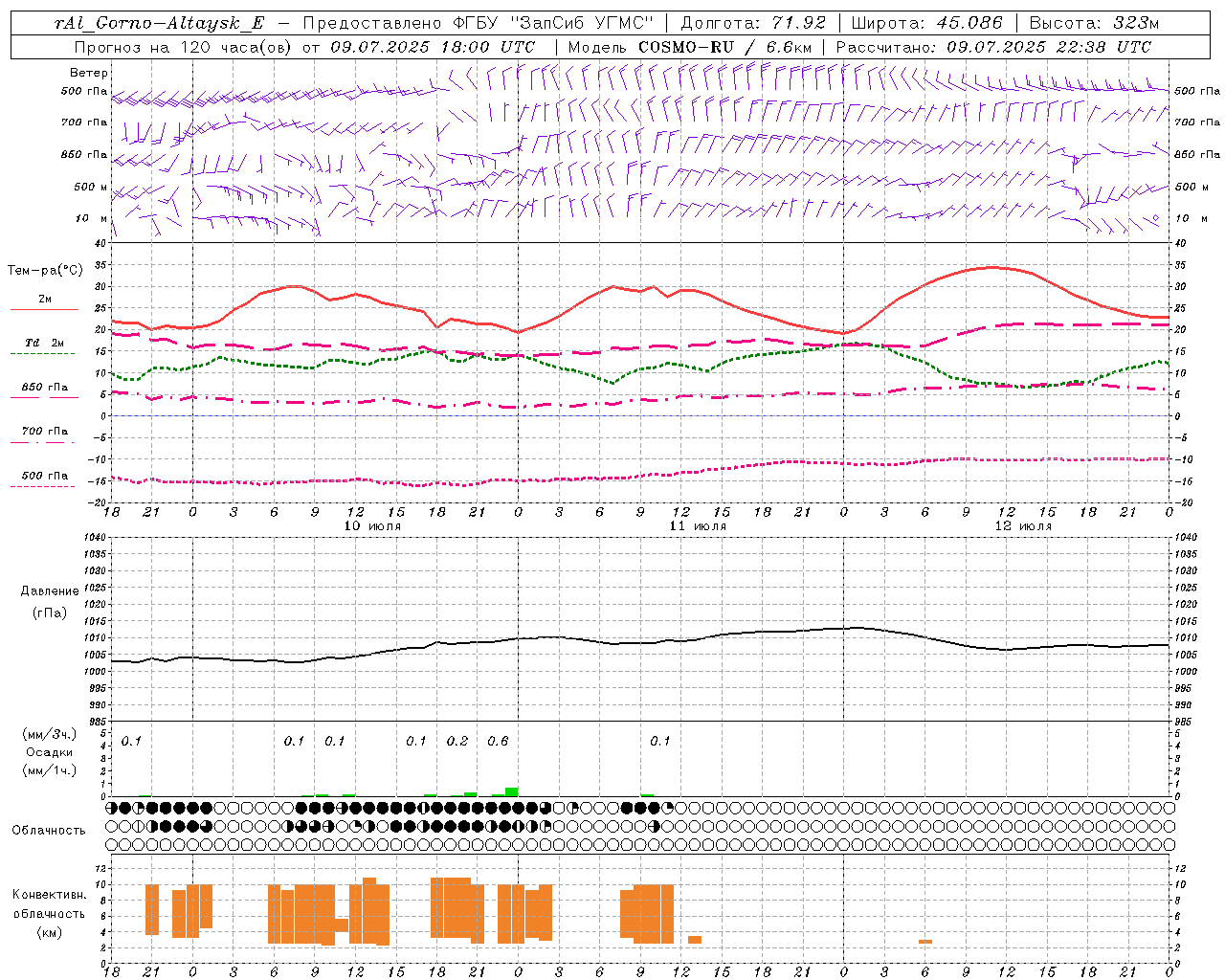Image resolution: width=1225 pixels, height=980 pixels.
Task: Click the solid red line under 2м legend
Action: point(44,309)
